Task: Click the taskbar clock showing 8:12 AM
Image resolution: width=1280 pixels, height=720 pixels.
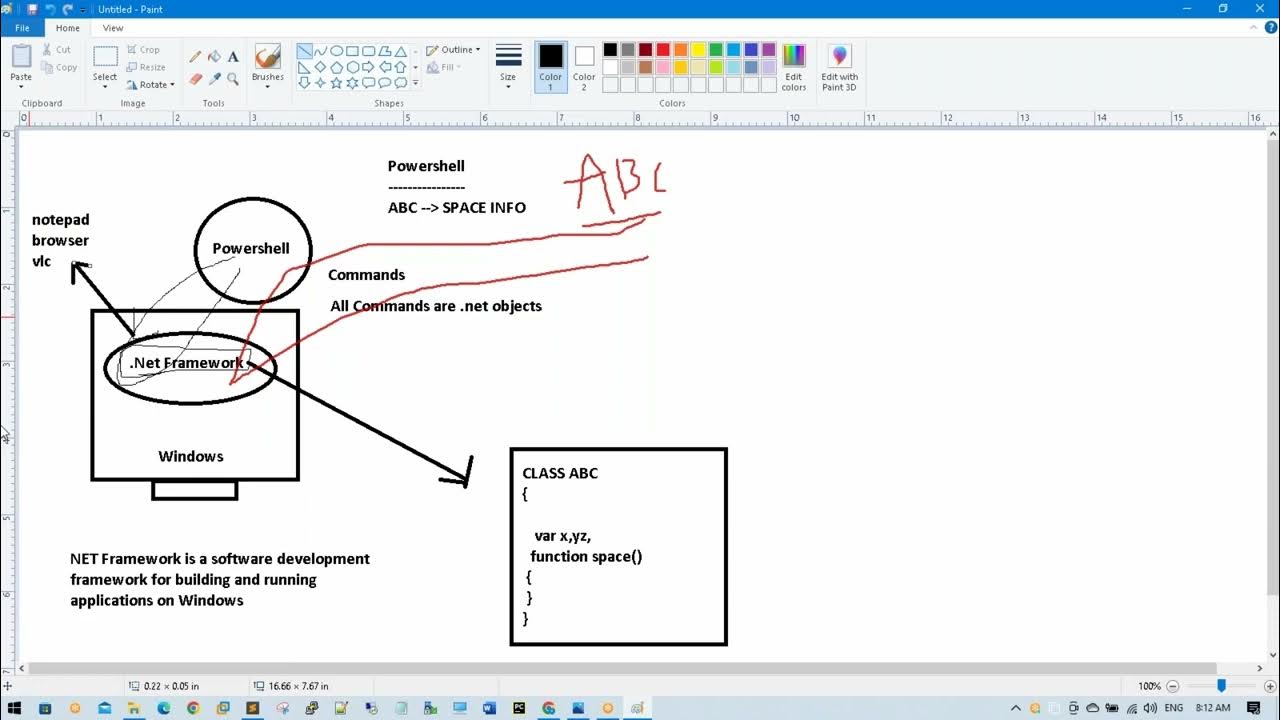Action: click(x=1213, y=708)
